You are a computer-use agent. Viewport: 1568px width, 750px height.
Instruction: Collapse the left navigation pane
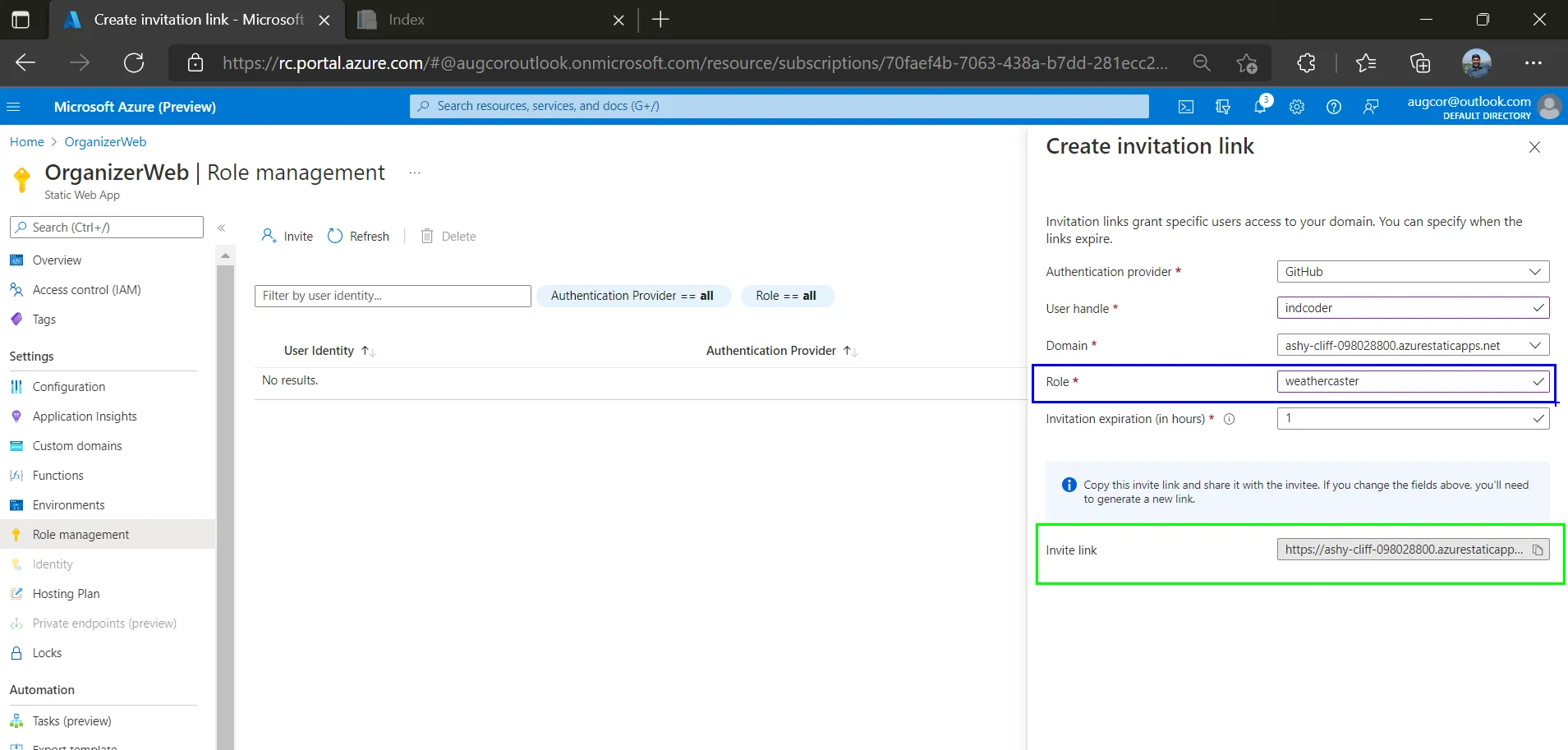tap(222, 228)
